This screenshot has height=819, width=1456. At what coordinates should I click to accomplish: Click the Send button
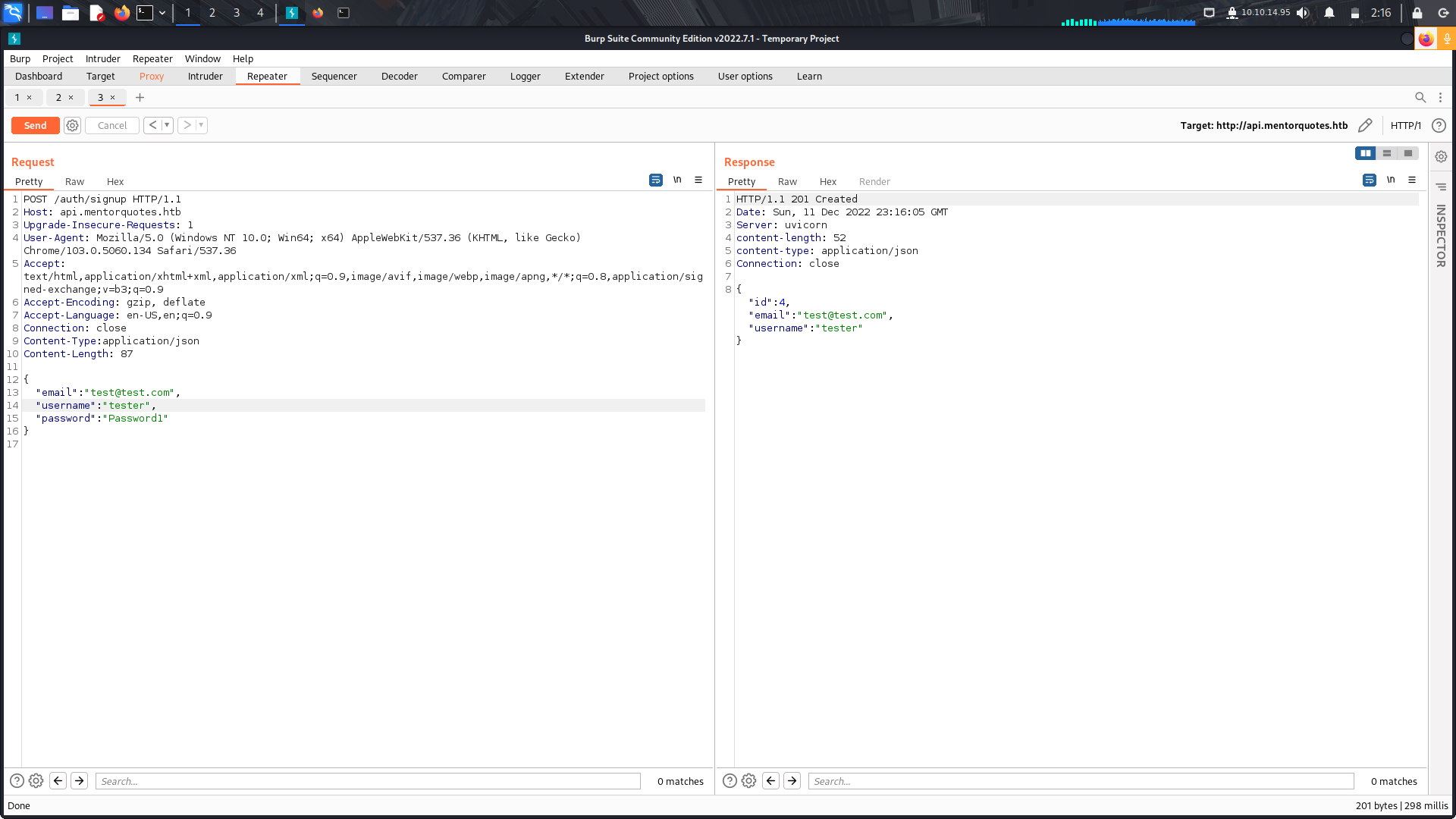pos(35,125)
